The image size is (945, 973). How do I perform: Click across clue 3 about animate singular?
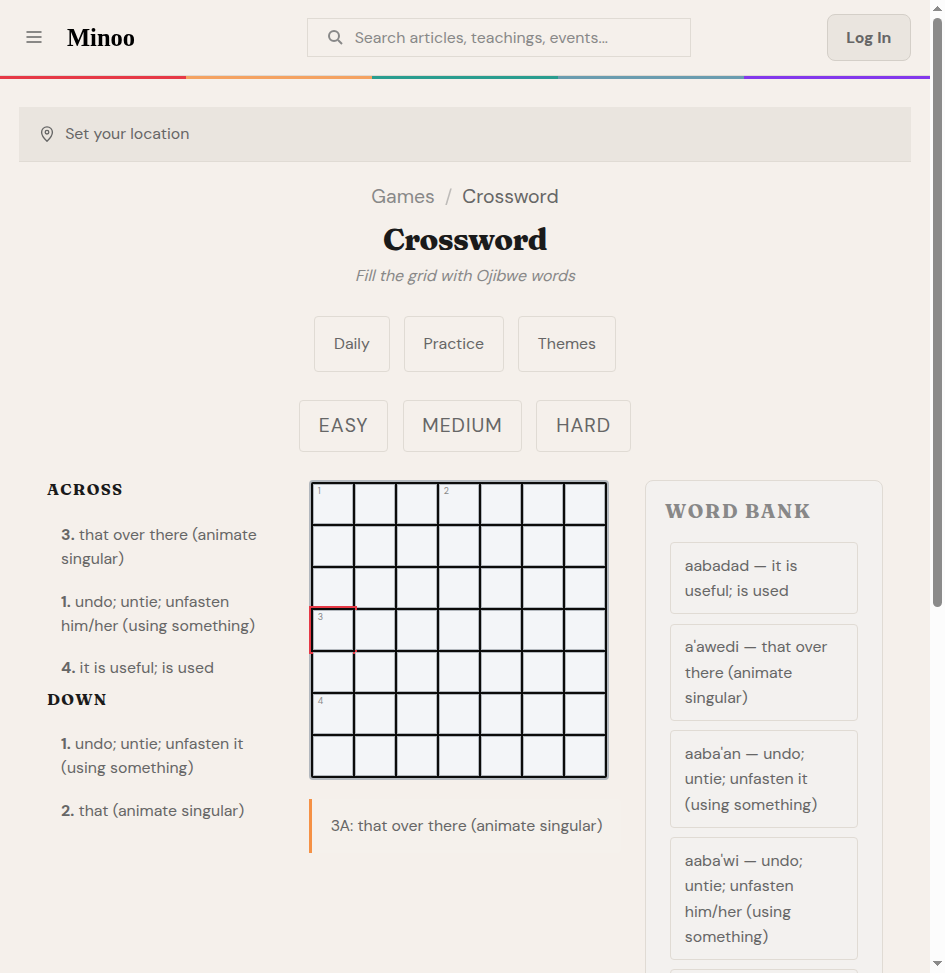pyautogui.click(x=158, y=546)
